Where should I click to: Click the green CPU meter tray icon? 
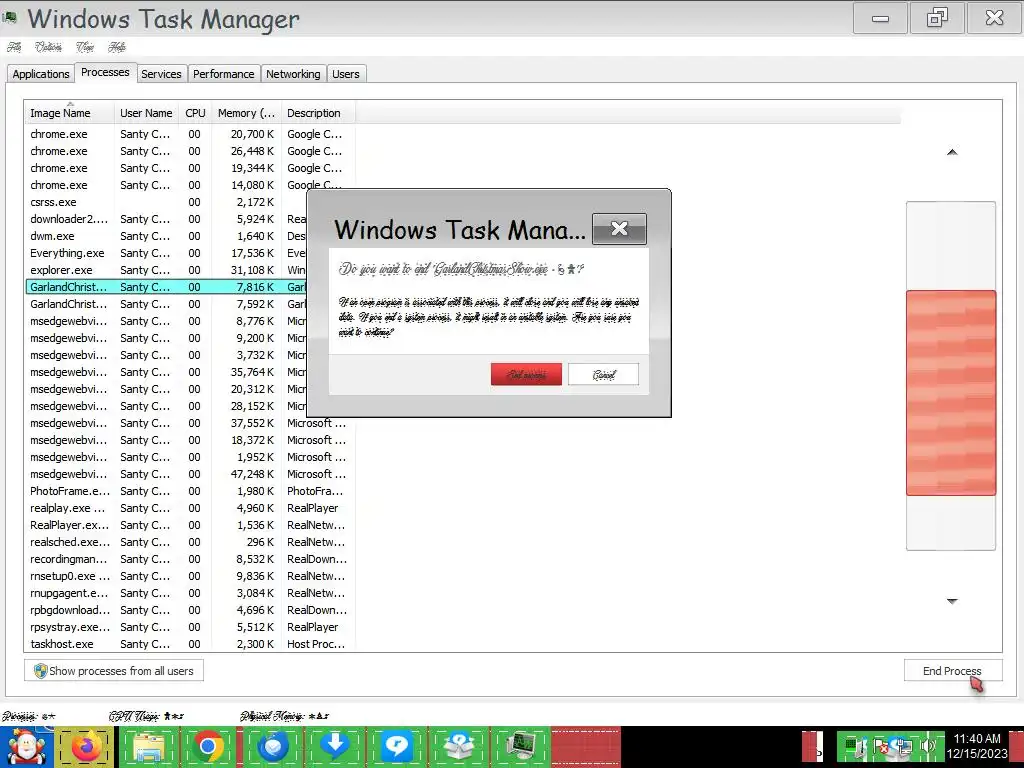[854, 746]
